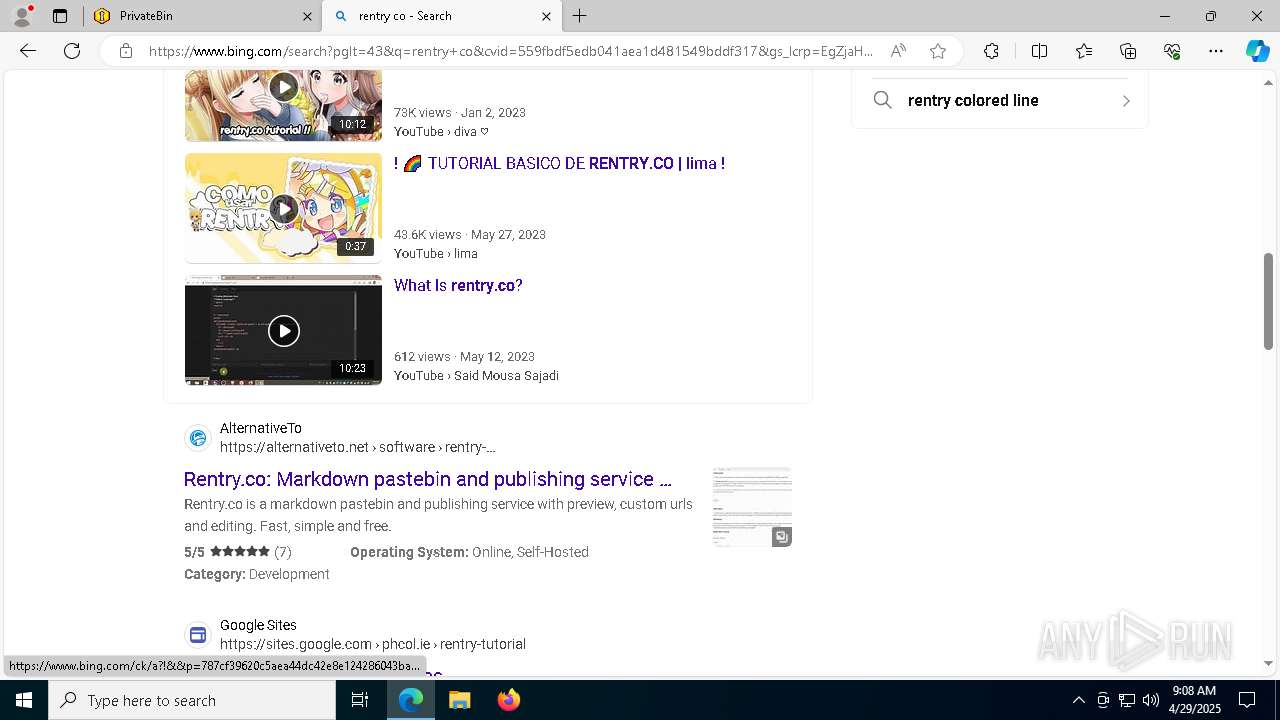
Task: Refresh the current page
Action: [72, 51]
